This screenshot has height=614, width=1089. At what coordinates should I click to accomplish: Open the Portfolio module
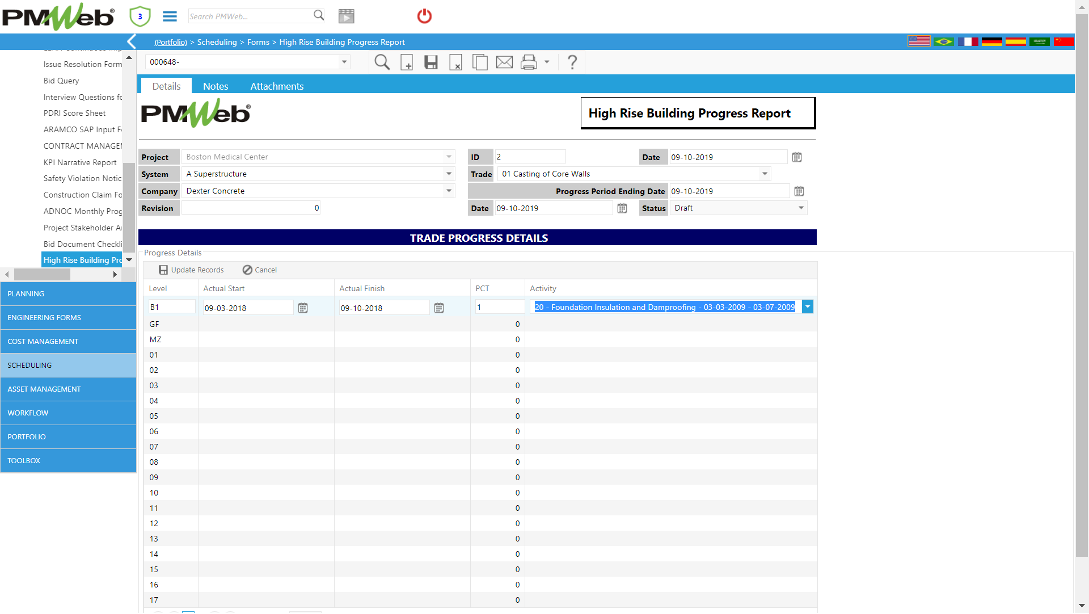pyautogui.click(x=68, y=437)
